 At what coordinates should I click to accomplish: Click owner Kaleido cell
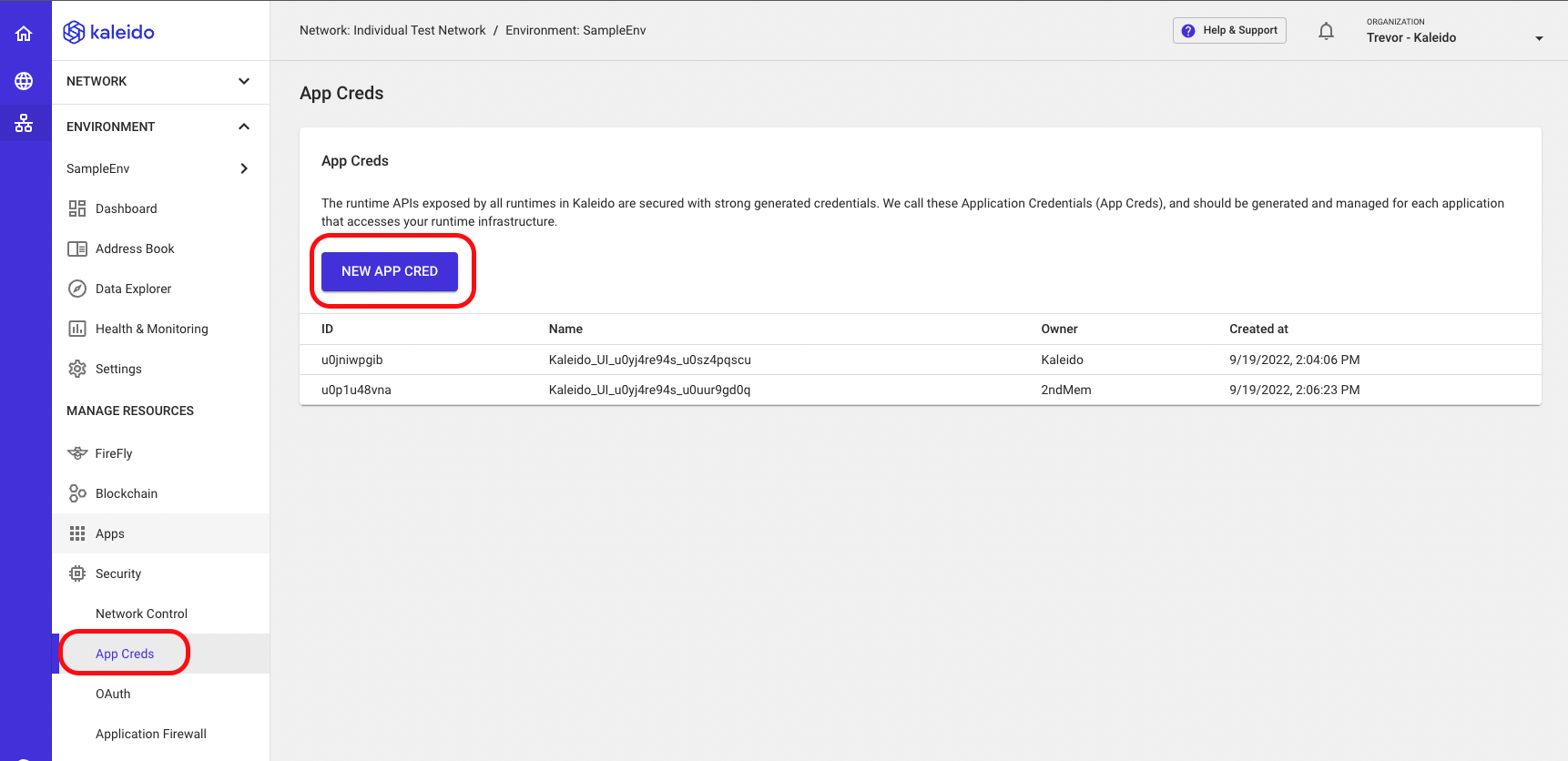(1063, 360)
